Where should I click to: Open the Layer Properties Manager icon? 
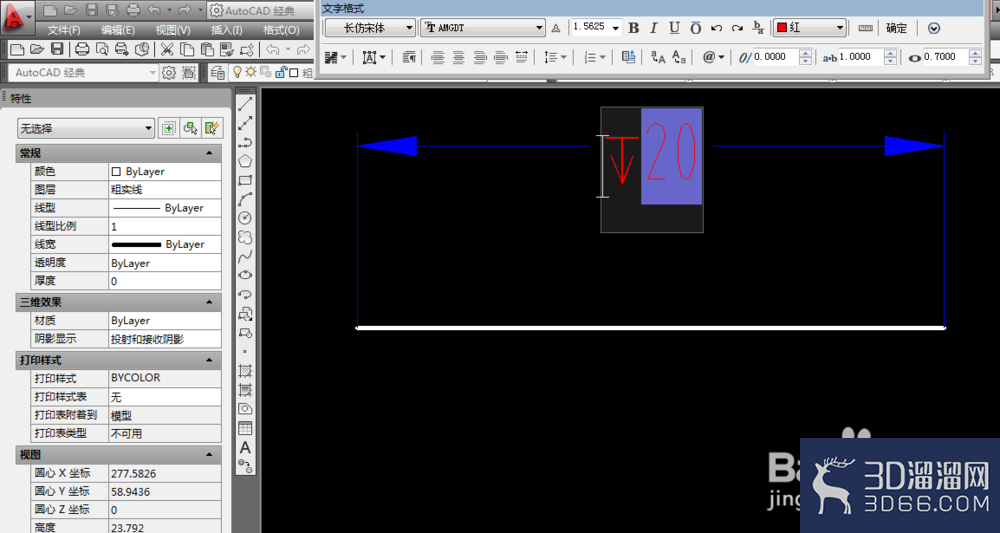point(217,72)
